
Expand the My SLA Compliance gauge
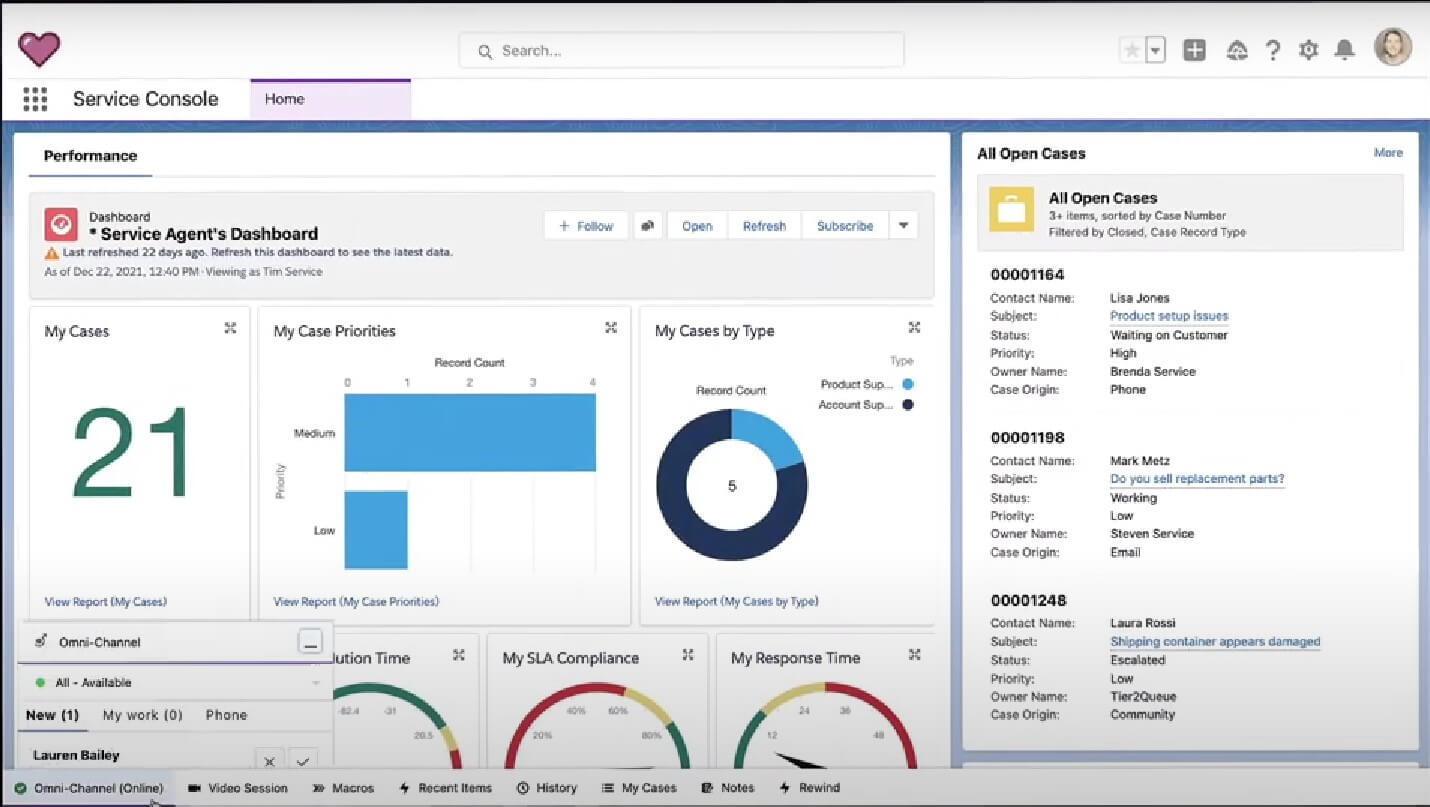point(688,655)
